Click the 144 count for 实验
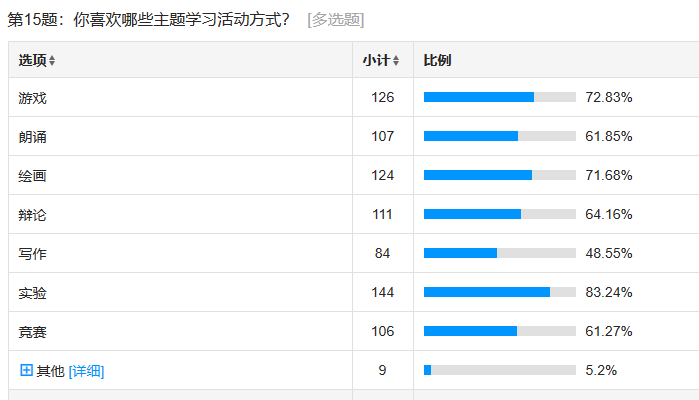Viewport: 699px width, 400px height. point(382,292)
